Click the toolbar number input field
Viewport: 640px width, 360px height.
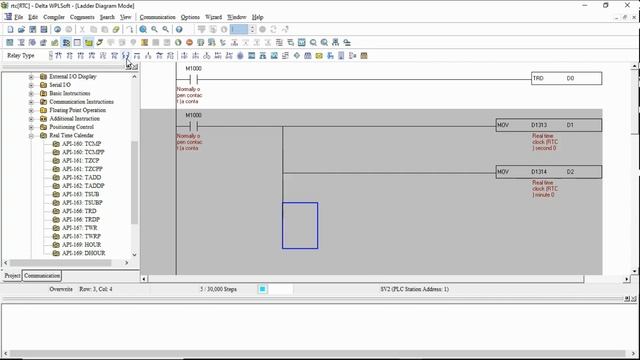239,29
